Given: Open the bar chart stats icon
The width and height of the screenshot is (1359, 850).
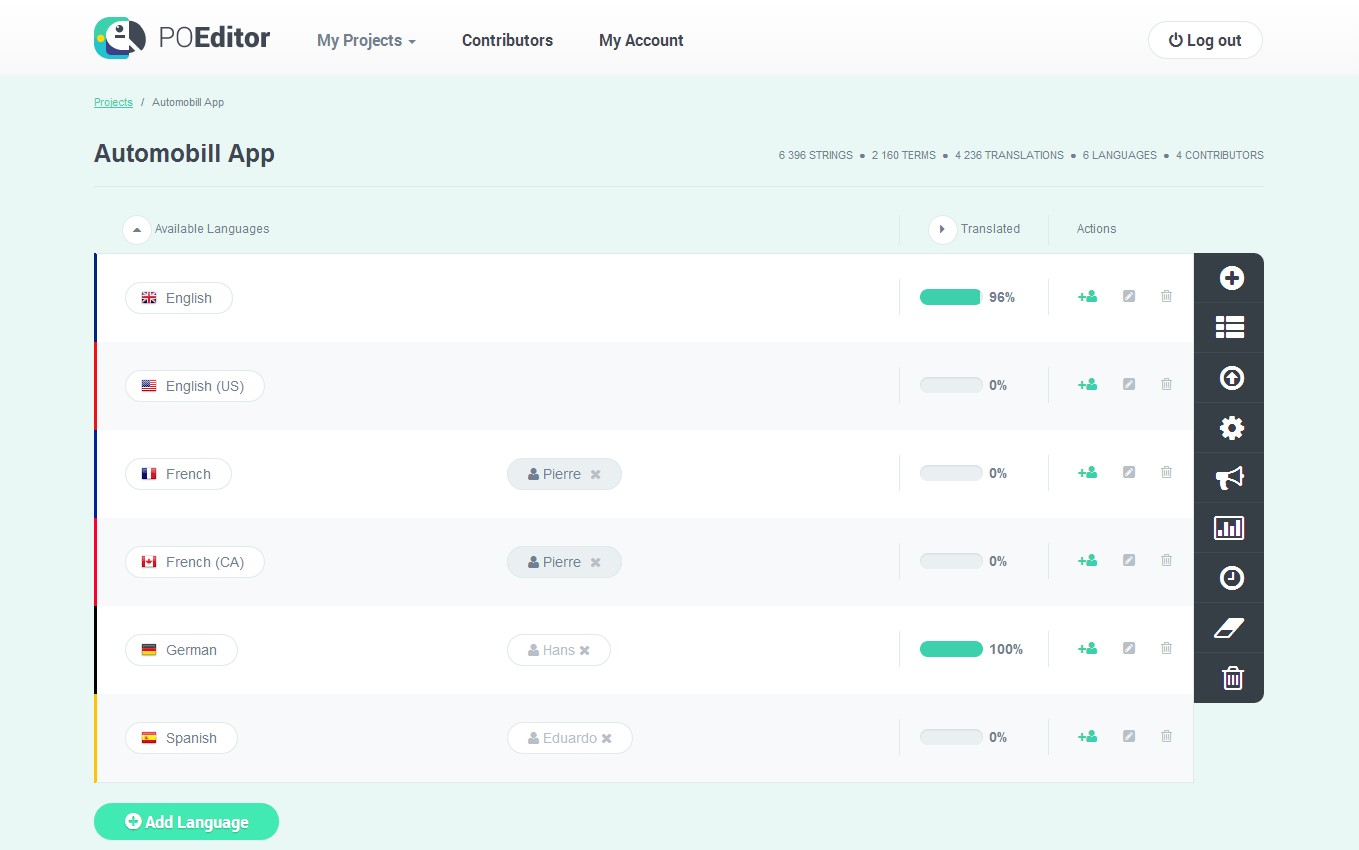Looking at the screenshot, I should coord(1229,528).
